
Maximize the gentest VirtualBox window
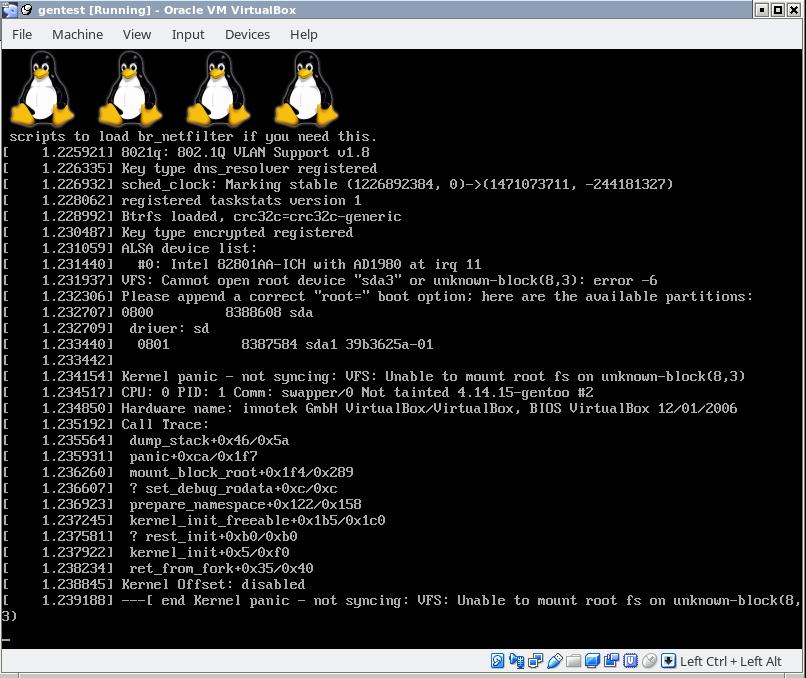pos(778,10)
